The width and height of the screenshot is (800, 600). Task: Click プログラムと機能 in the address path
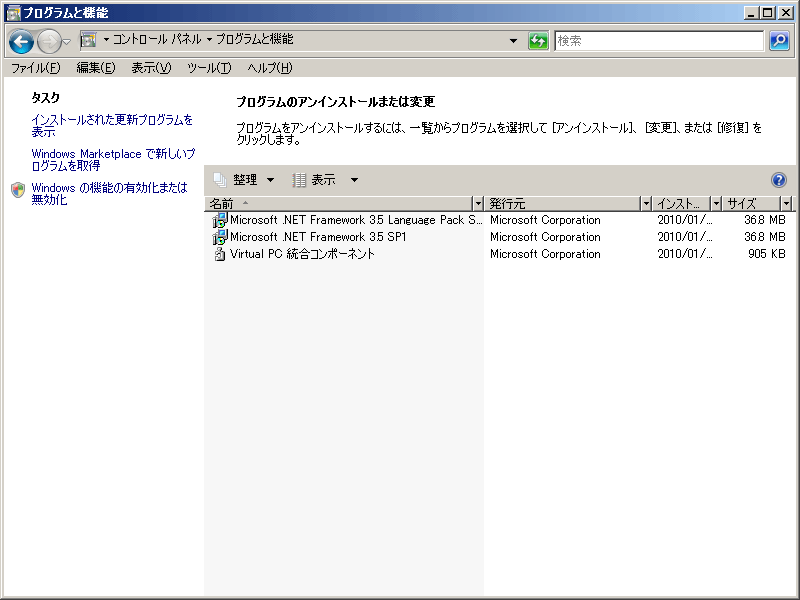click(255, 39)
